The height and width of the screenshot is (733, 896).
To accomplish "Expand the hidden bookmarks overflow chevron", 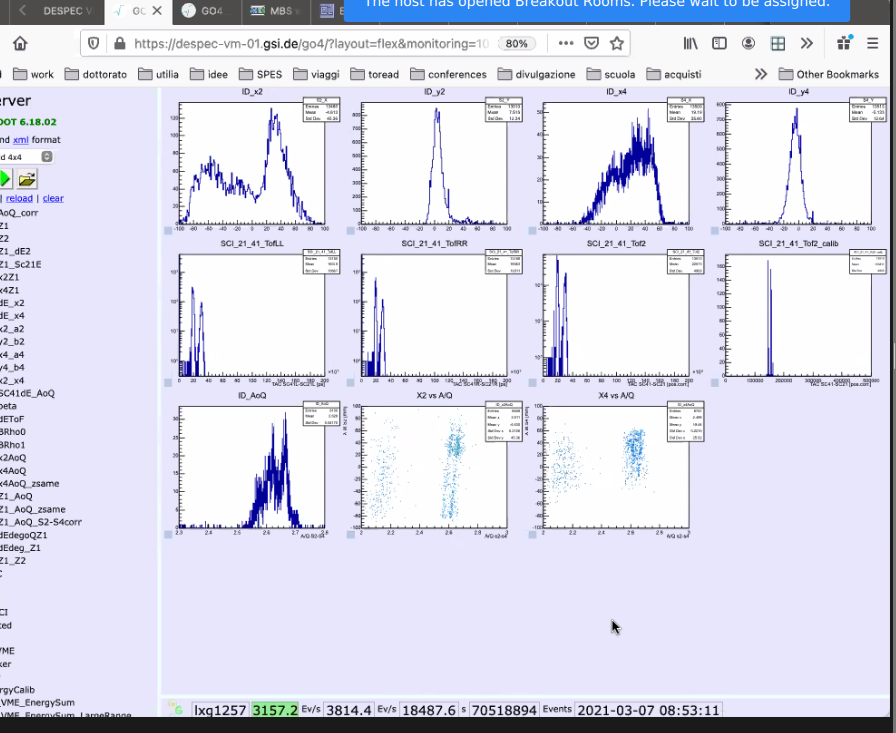I will click(761, 74).
